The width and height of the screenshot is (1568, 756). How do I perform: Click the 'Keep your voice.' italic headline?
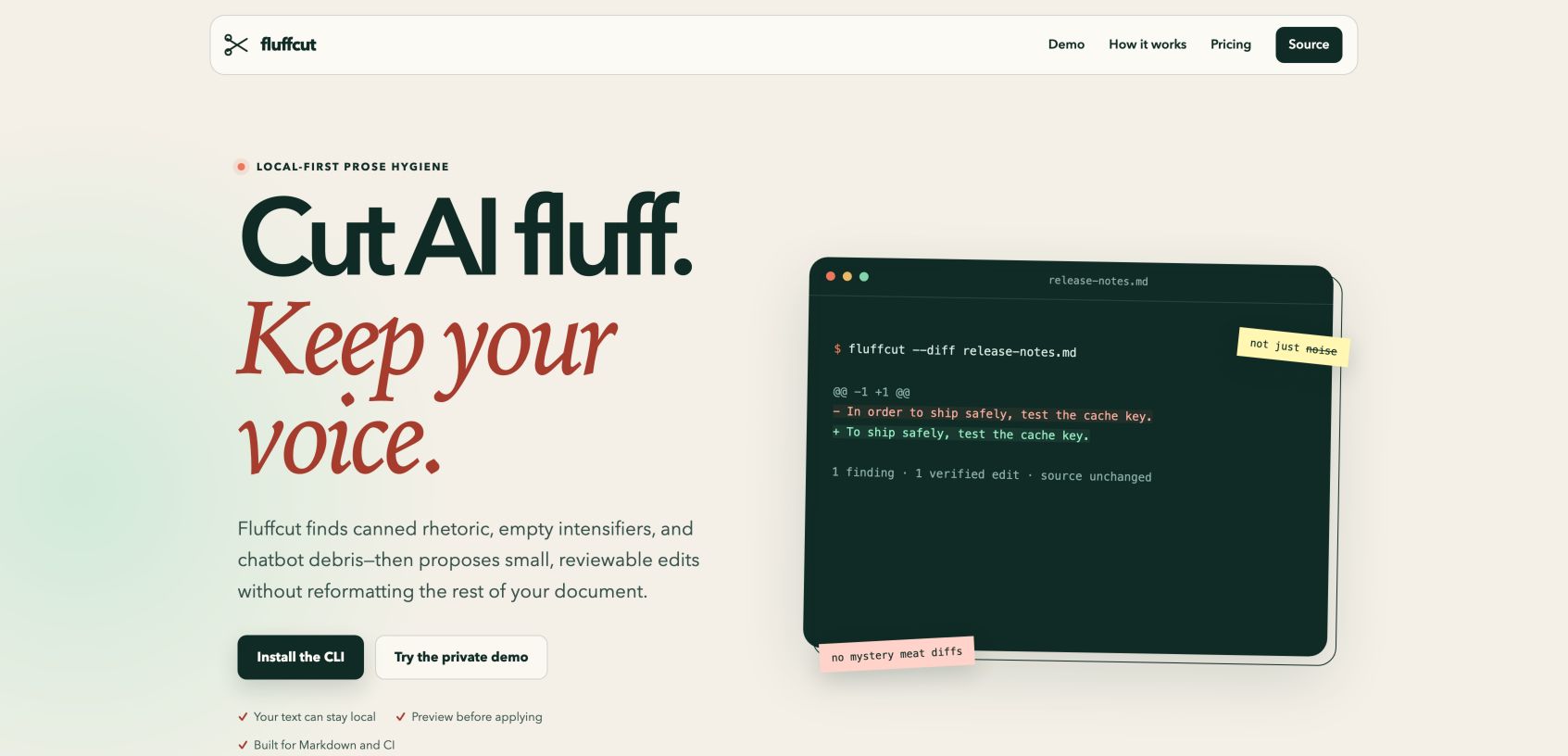427,386
